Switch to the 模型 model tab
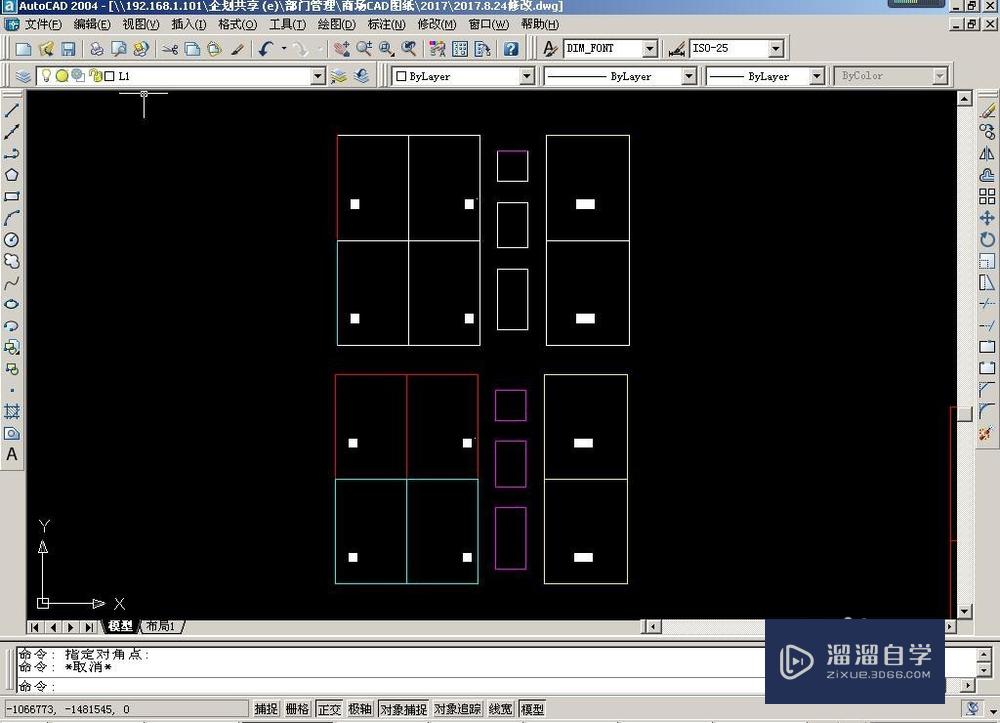 pyautogui.click(x=120, y=626)
